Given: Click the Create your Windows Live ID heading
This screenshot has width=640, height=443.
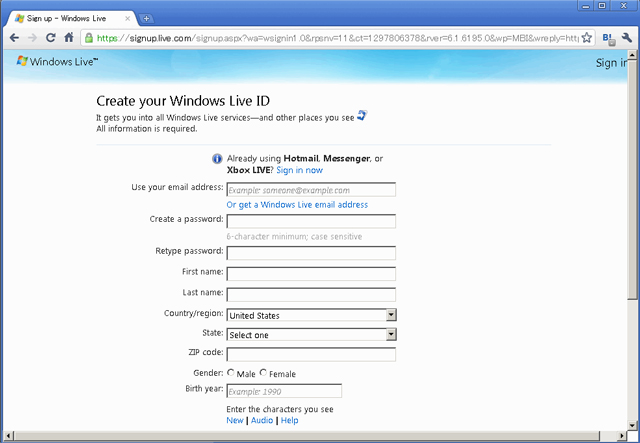Looking at the screenshot, I should coord(183,101).
